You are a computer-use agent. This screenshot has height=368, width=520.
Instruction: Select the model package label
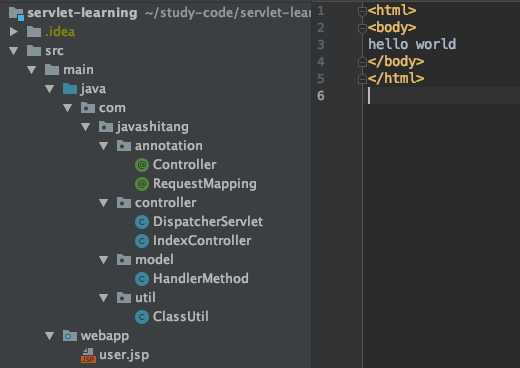154,260
